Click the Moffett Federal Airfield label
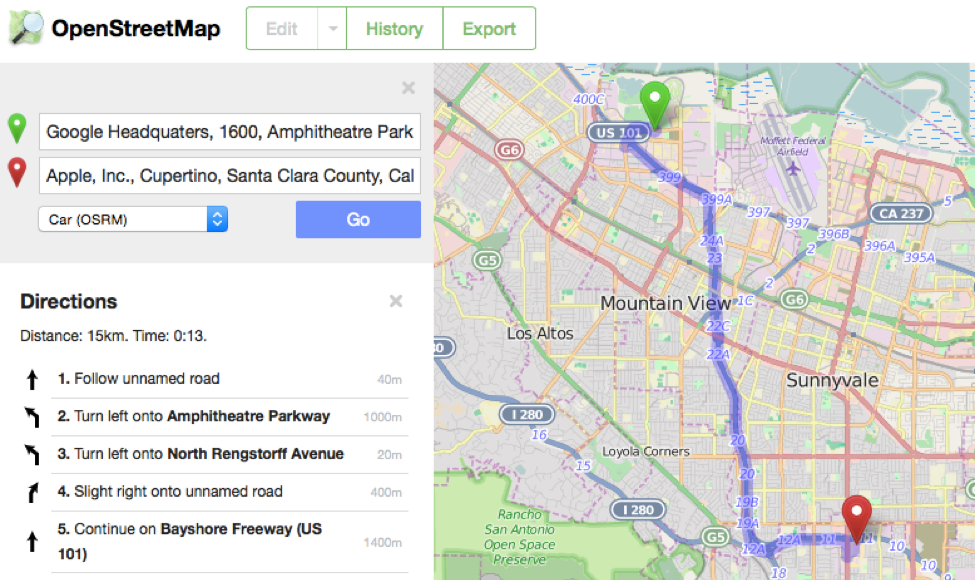The image size is (975, 580). click(793, 145)
